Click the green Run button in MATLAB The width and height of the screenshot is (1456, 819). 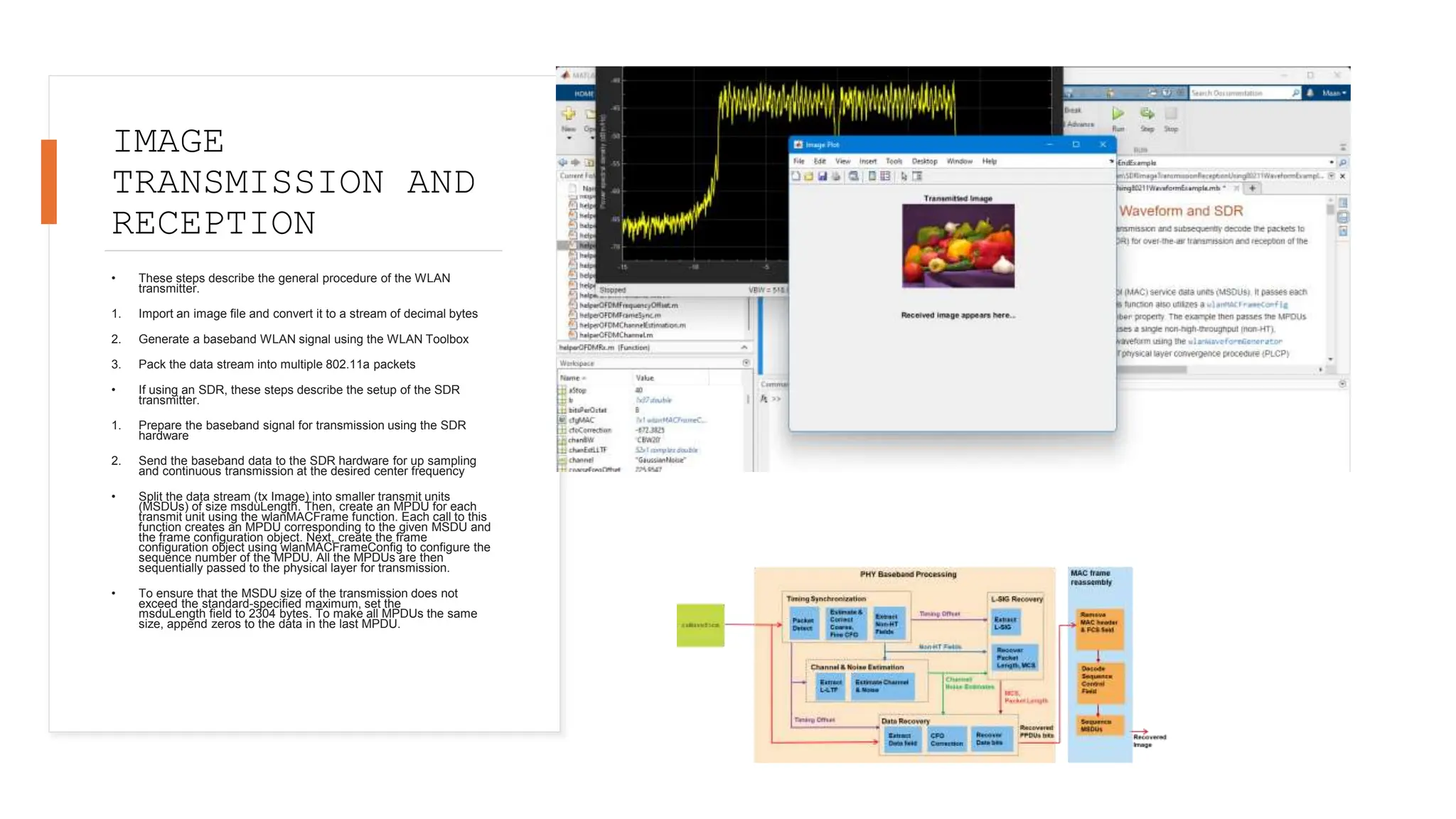tap(1118, 114)
